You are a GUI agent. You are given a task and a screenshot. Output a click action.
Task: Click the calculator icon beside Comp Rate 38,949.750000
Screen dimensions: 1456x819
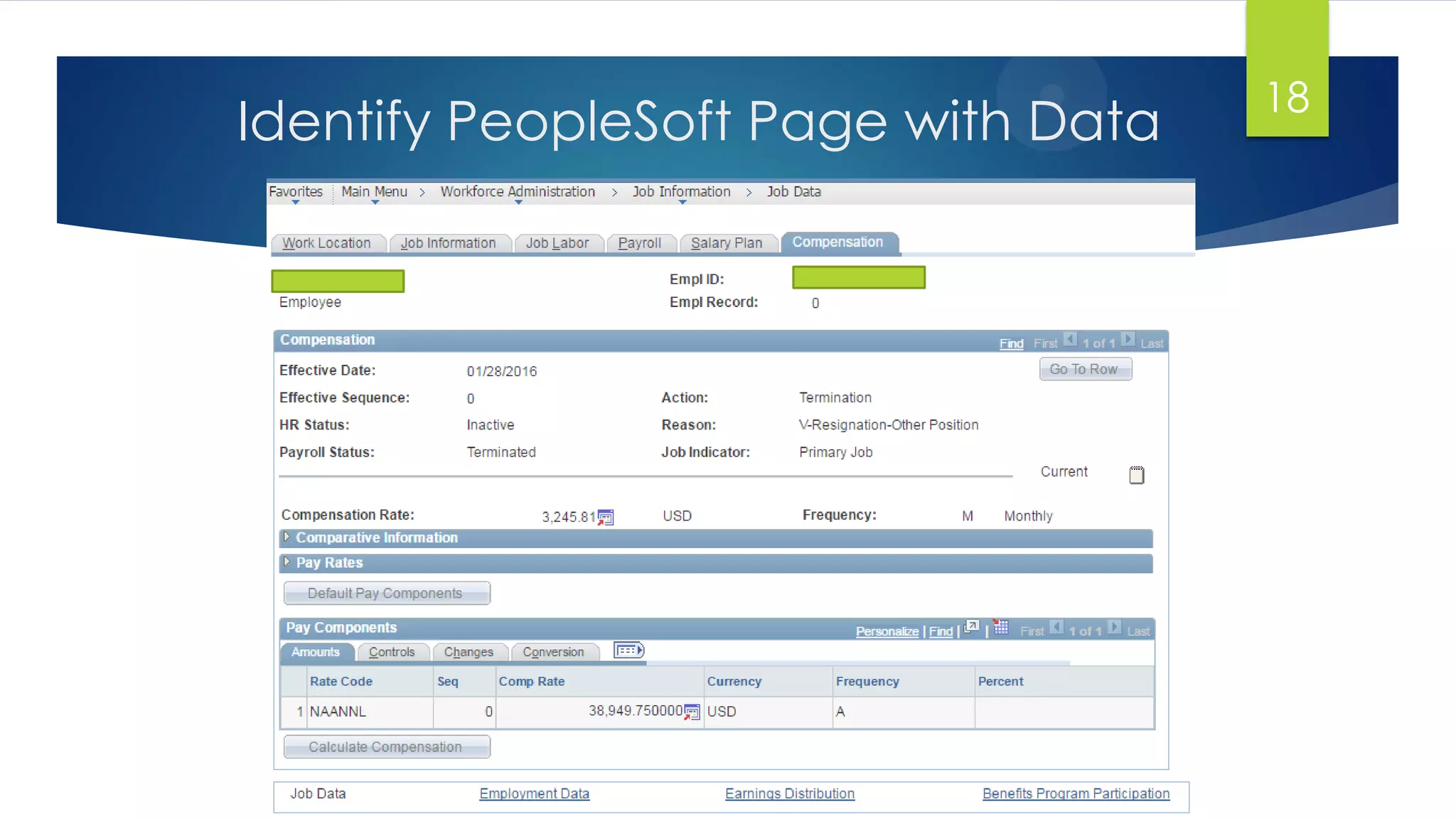[692, 712]
